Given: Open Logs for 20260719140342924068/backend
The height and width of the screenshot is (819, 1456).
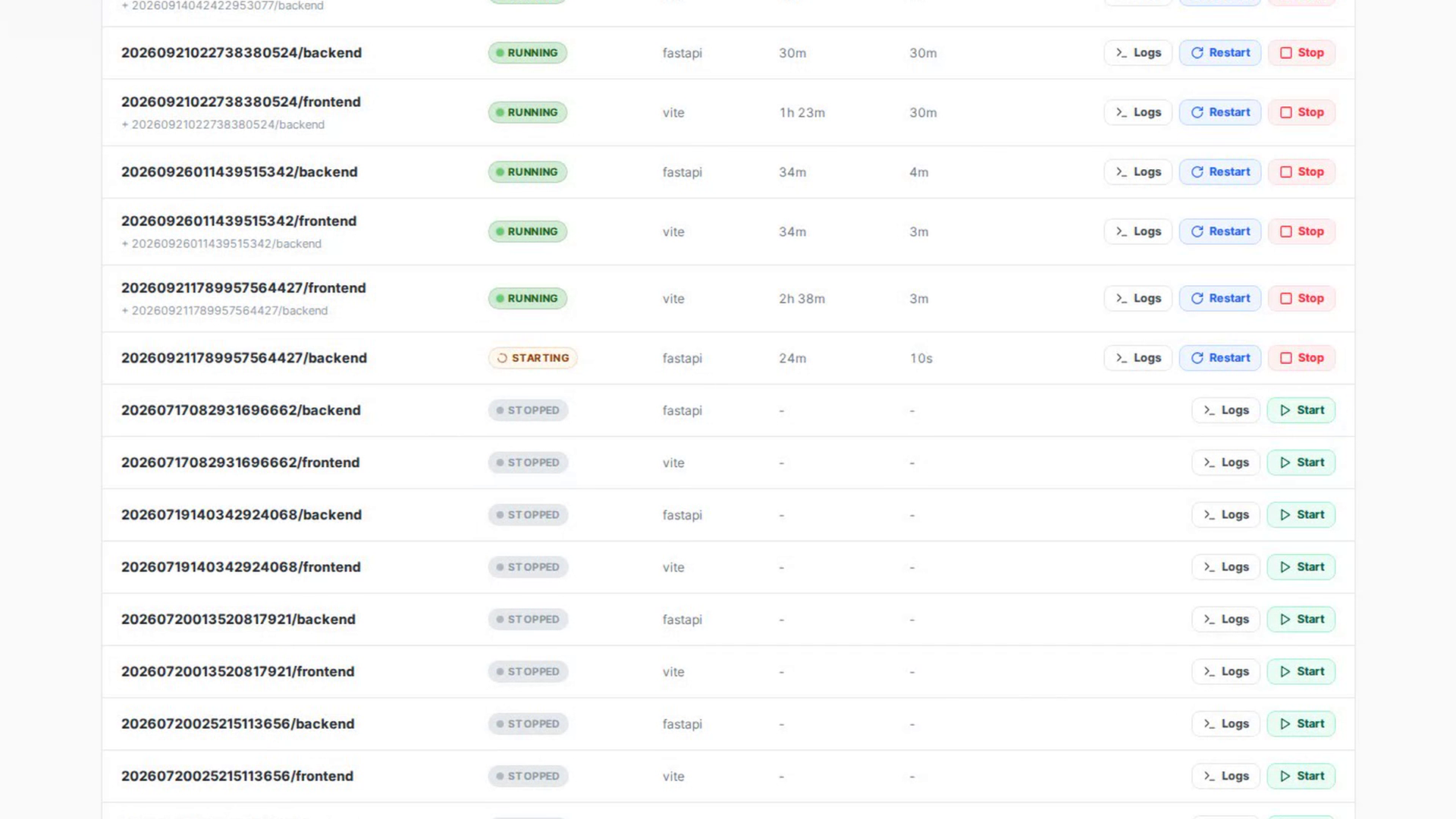Looking at the screenshot, I should click(1225, 515).
